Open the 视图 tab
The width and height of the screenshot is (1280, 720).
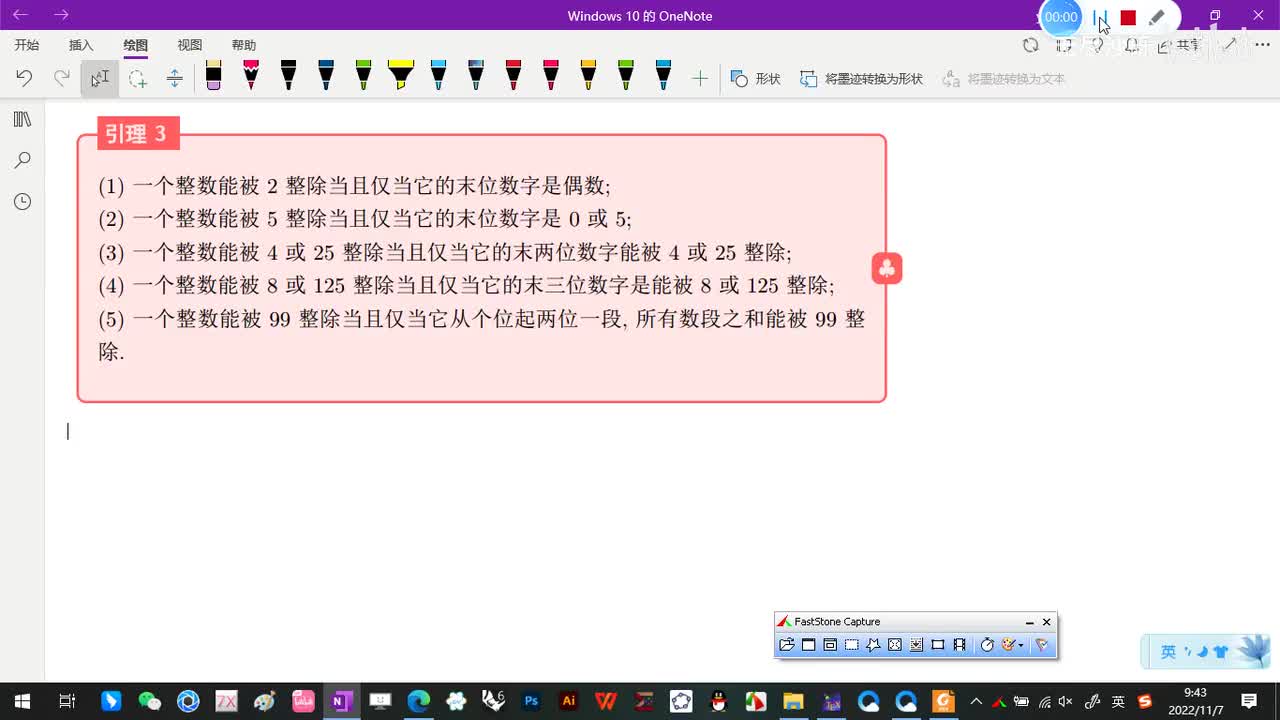190,45
